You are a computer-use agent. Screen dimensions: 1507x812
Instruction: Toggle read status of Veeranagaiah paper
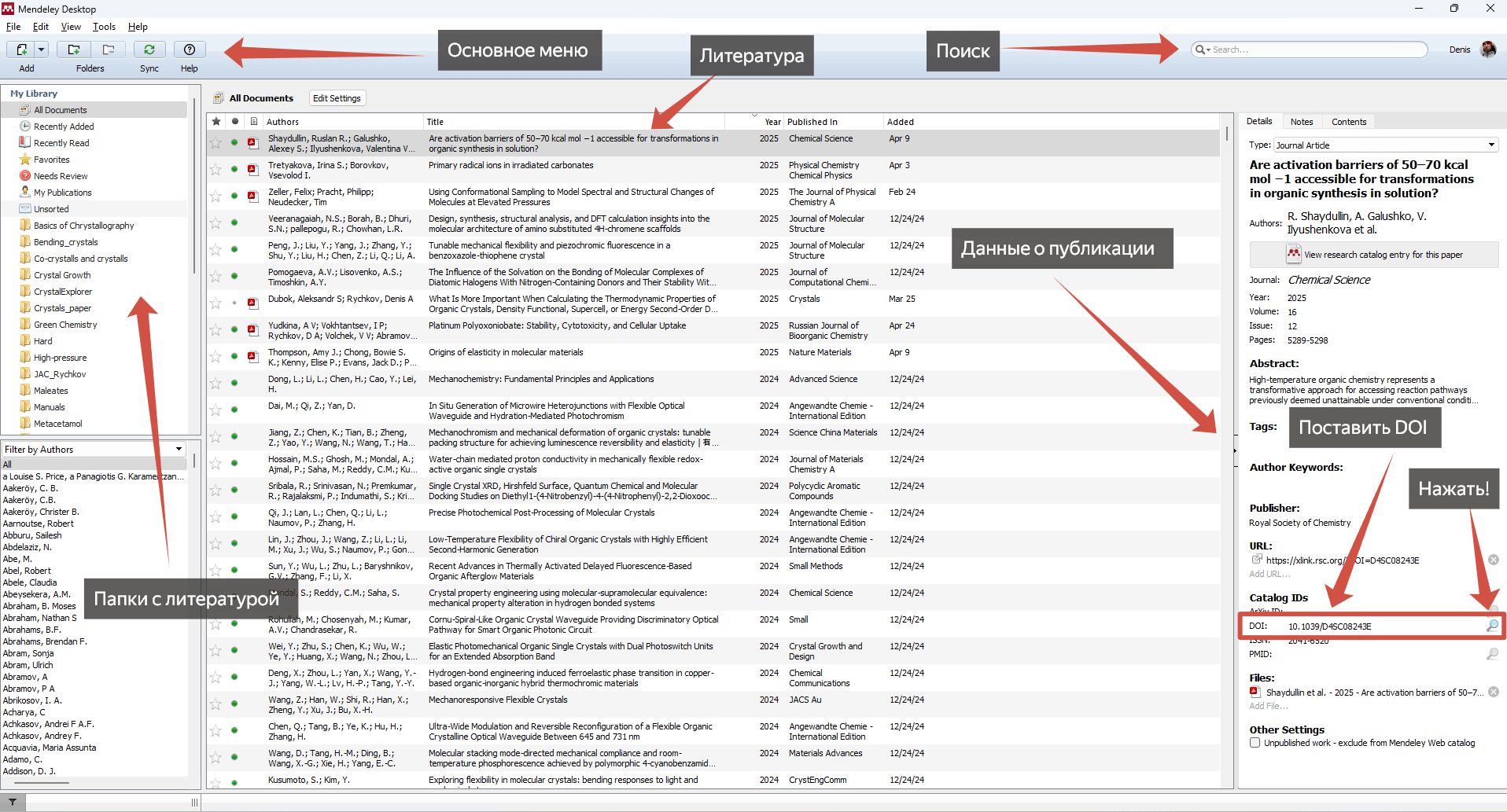[234, 223]
